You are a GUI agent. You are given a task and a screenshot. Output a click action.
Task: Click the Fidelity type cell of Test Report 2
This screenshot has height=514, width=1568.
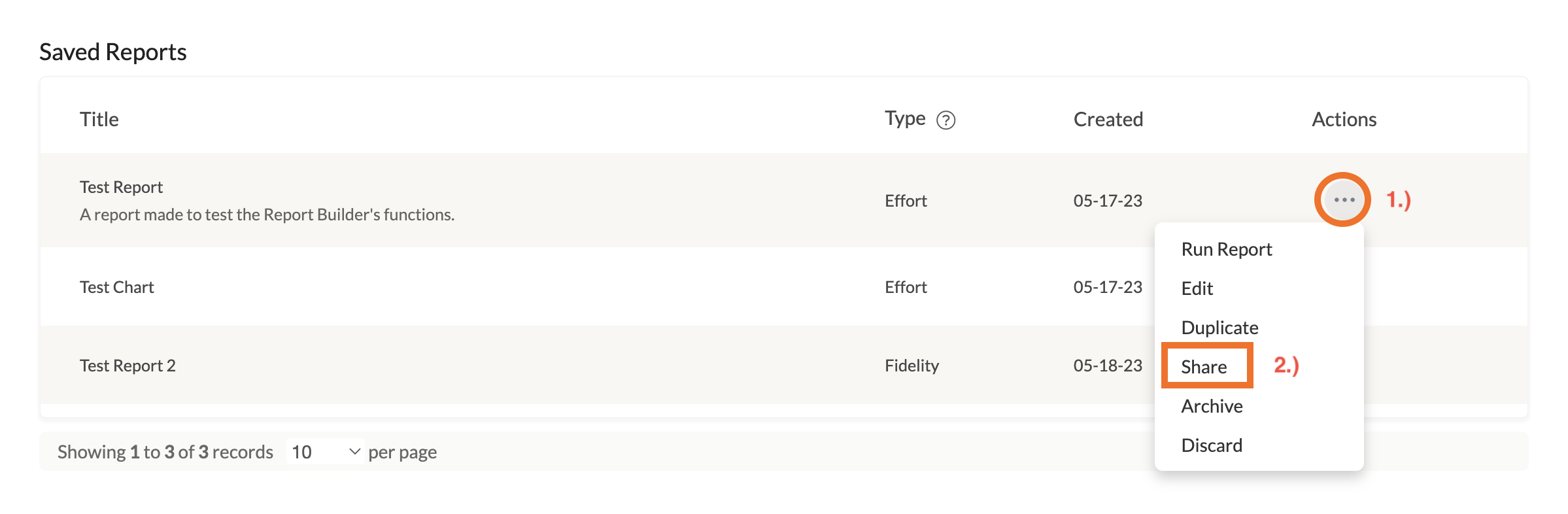pos(912,366)
